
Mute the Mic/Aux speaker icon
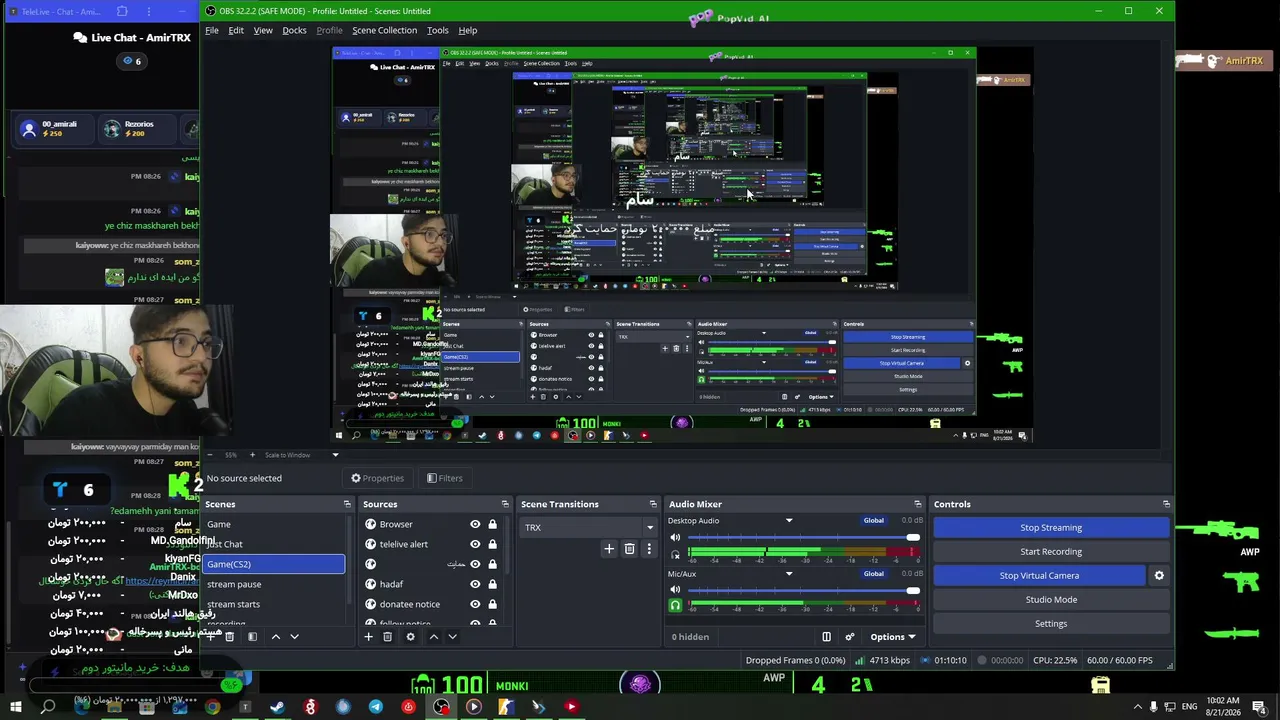(675, 591)
